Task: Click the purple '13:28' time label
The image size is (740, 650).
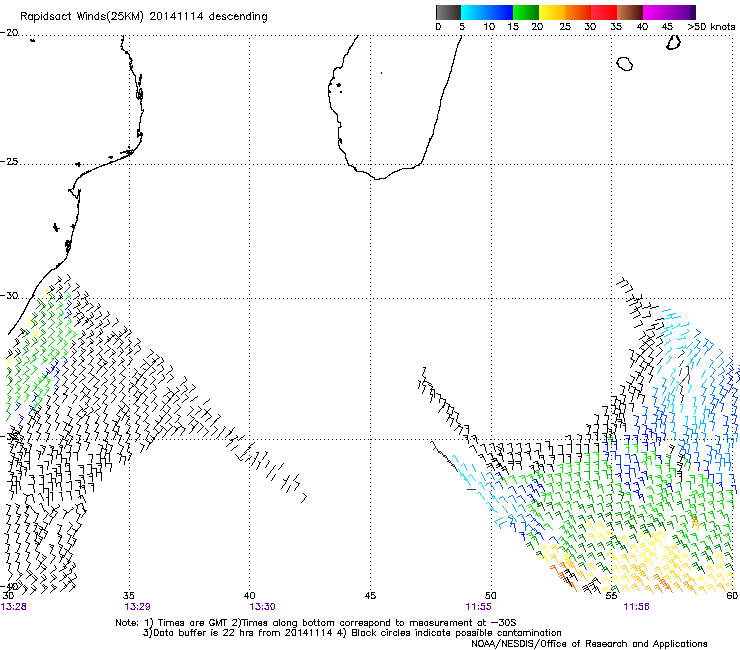Action: tap(14, 607)
